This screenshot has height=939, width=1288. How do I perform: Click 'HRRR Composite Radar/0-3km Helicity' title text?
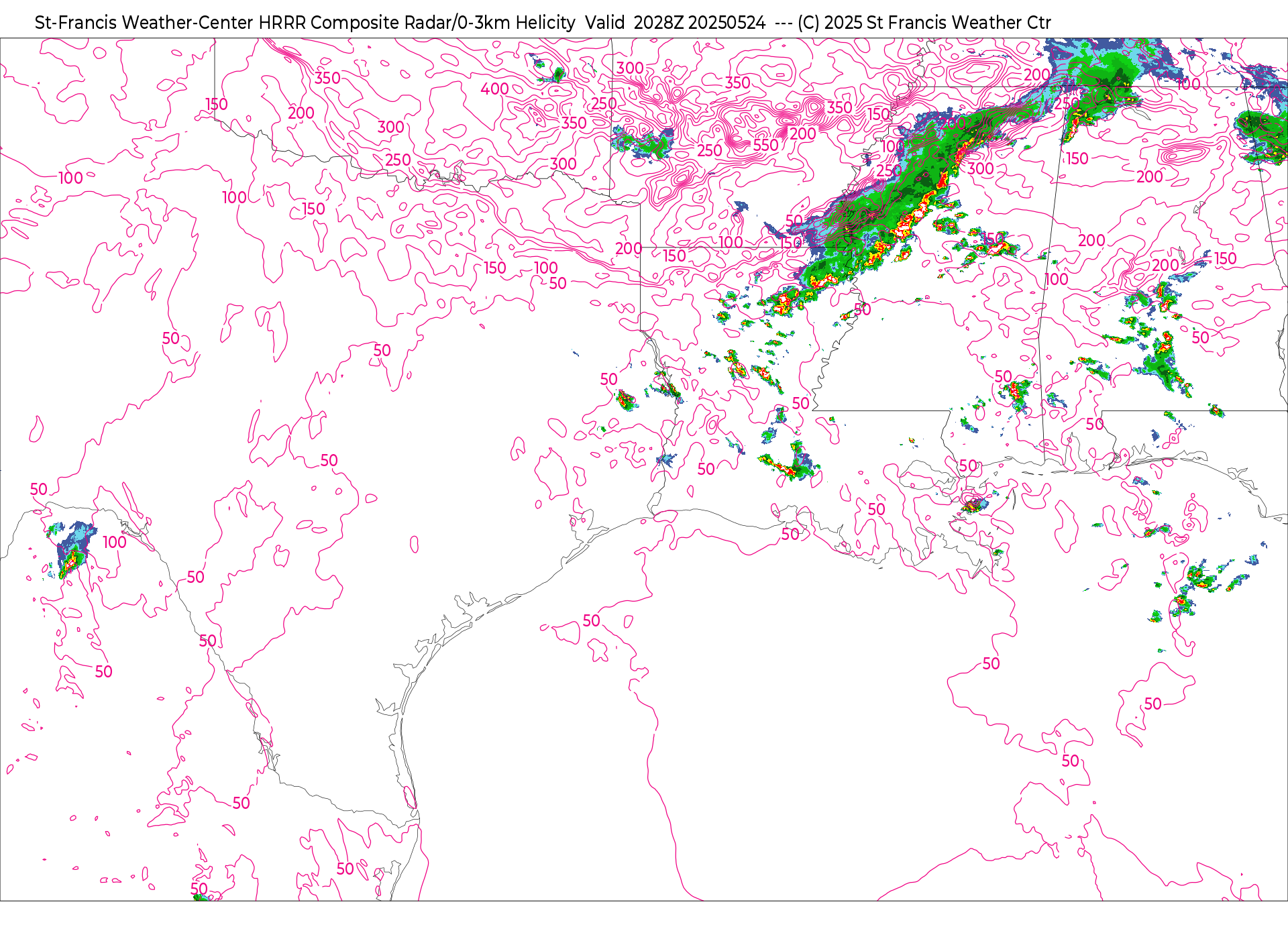(417, 23)
